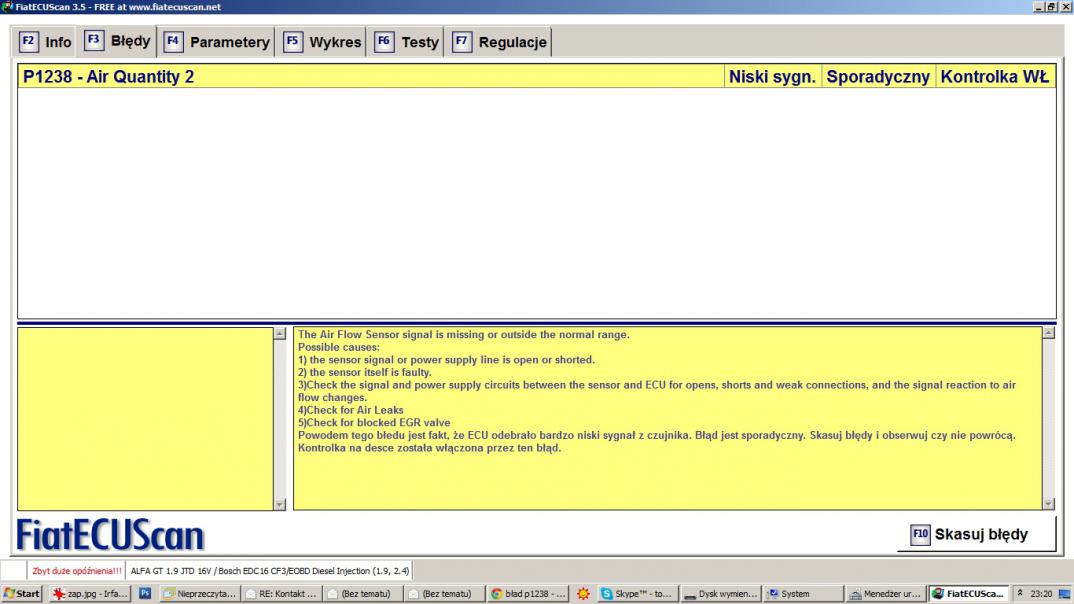Viewport: 1074px width, 604px height.
Task: Switch to RE: Kontakt taskbar window
Action: [282, 594]
